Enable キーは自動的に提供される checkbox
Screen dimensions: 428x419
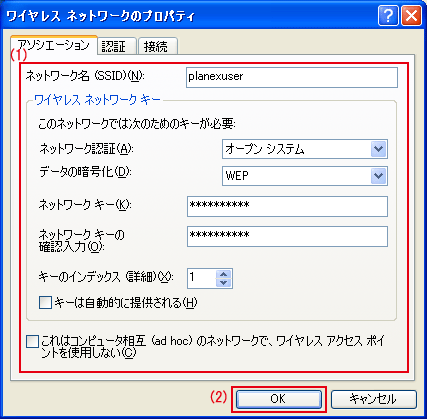(45, 303)
